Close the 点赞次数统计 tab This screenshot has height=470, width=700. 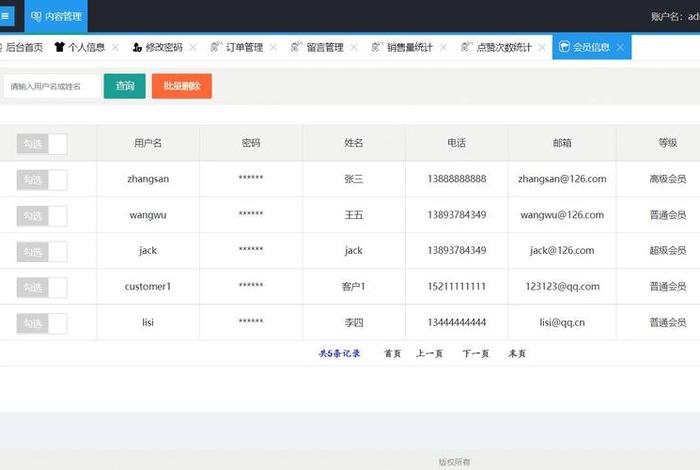[x=542, y=47]
